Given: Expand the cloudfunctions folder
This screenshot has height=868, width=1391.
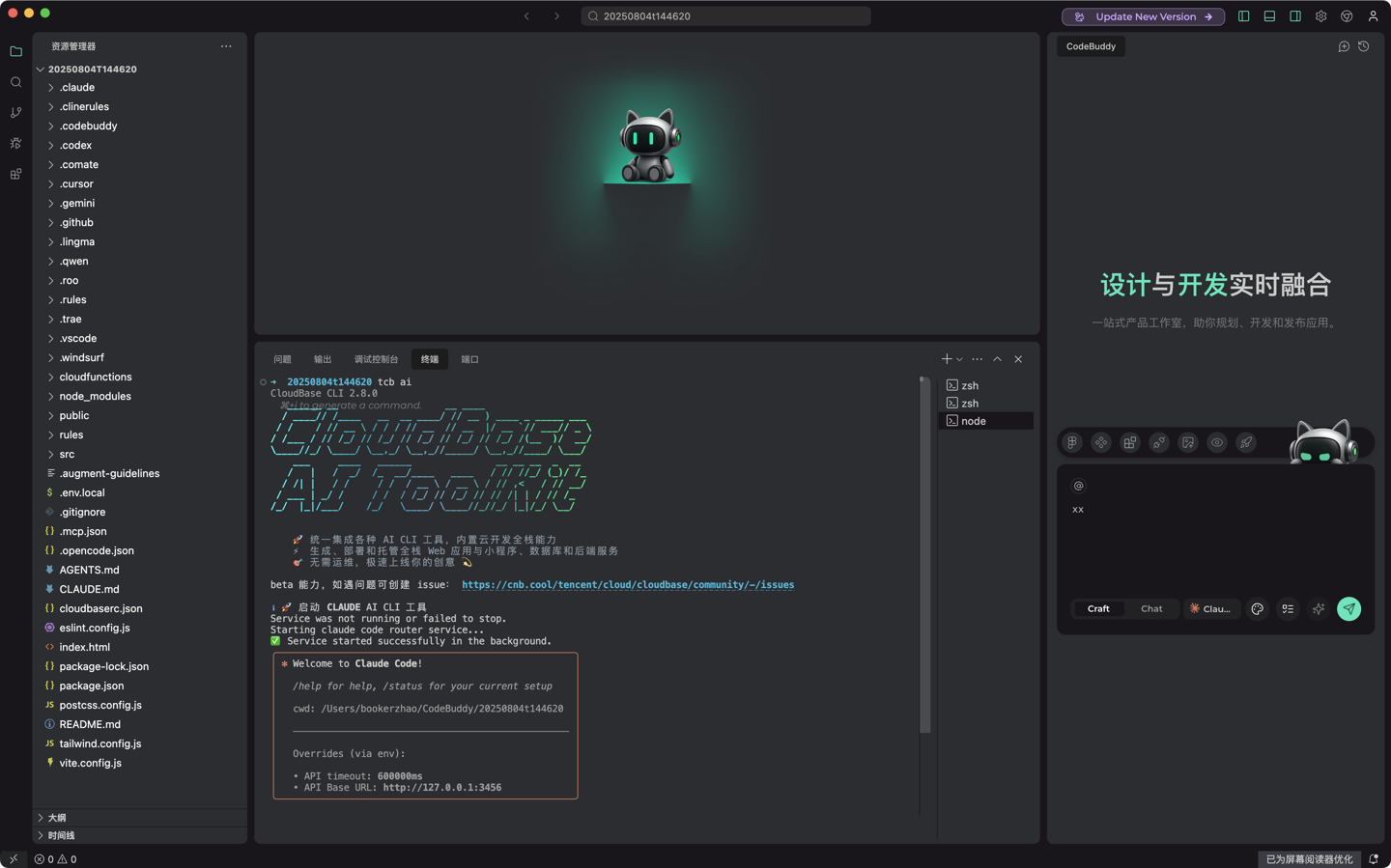Looking at the screenshot, I should tap(95, 378).
